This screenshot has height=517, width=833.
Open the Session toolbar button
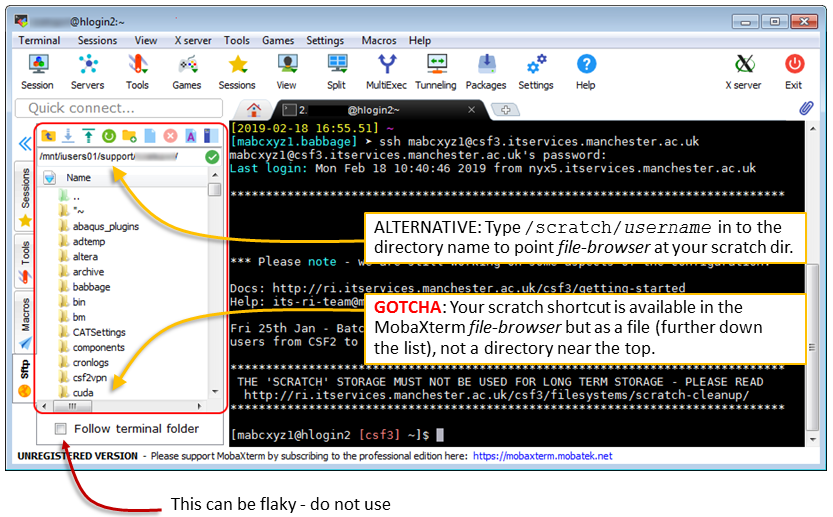coord(38,72)
